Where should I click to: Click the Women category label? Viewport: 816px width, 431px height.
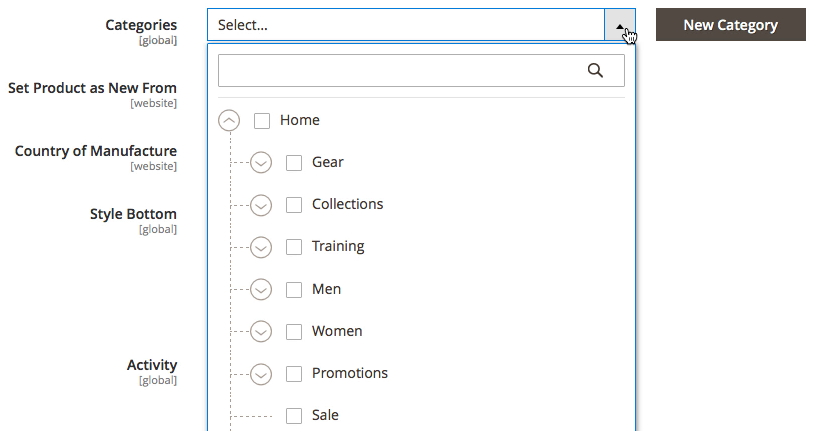click(x=337, y=331)
